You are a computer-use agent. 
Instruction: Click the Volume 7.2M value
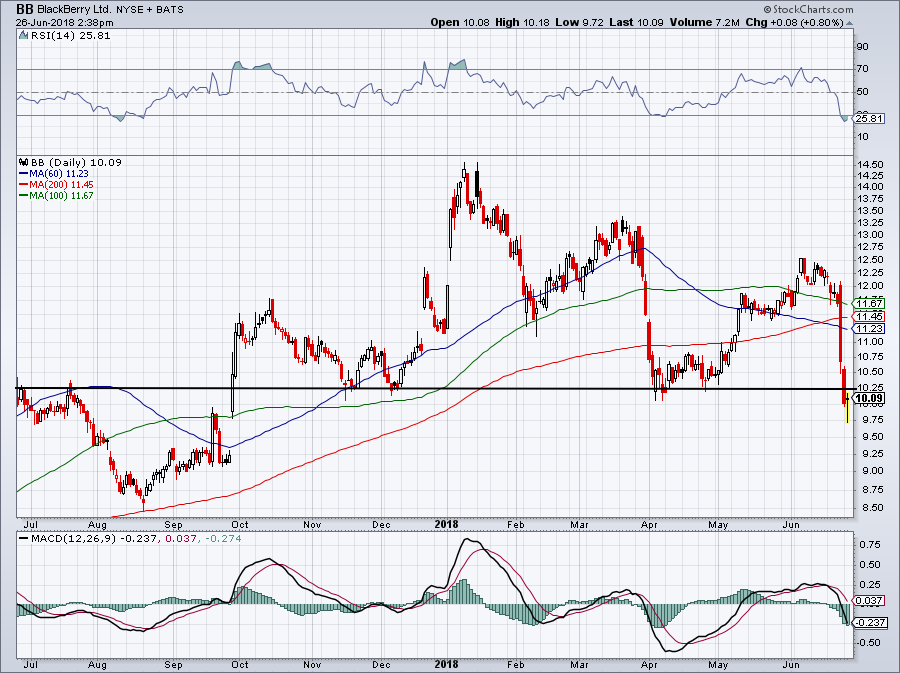point(704,22)
